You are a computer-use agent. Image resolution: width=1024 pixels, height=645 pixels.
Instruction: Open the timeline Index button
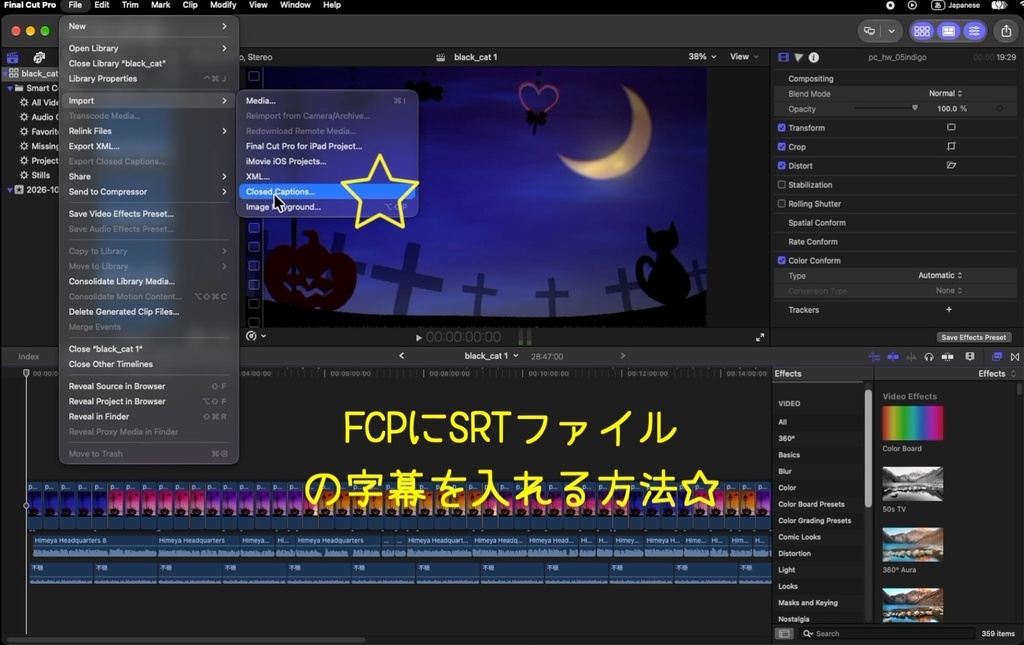pyautogui.click(x=29, y=356)
